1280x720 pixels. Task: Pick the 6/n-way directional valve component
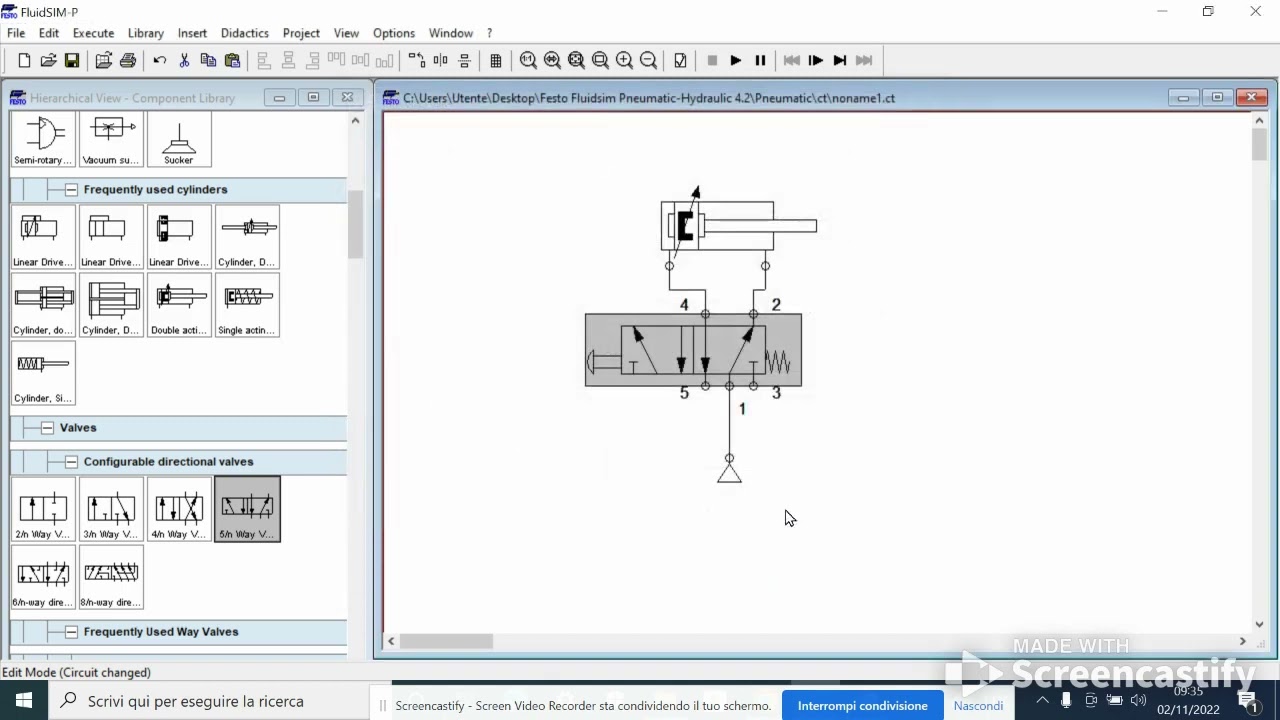[43, 577]
